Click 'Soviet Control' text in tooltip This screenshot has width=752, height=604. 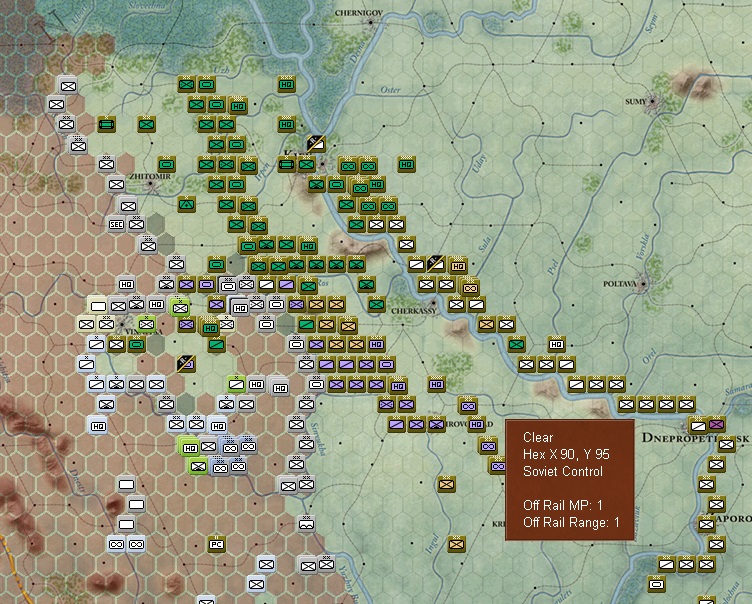(563, 472)
